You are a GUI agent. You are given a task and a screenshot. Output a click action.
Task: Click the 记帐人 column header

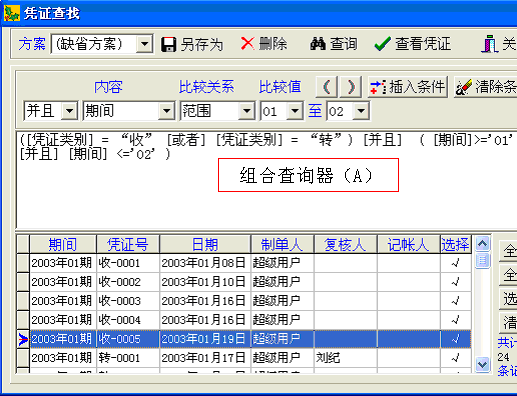tap(408, 244)
